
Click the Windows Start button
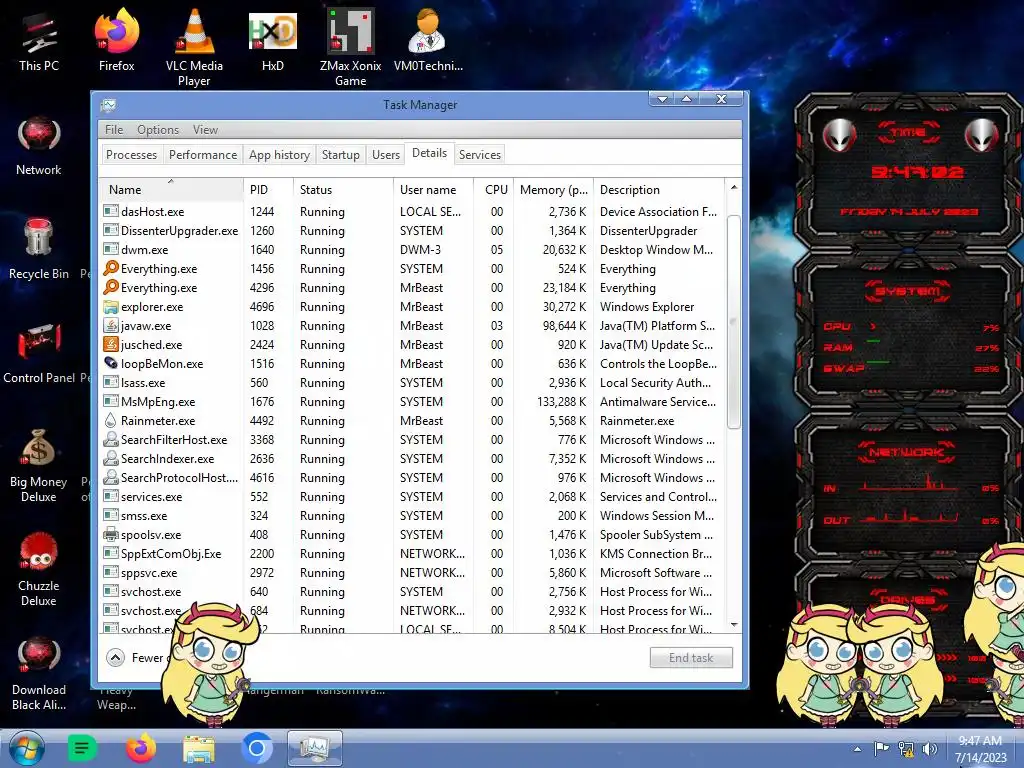(x=27, y=748)
